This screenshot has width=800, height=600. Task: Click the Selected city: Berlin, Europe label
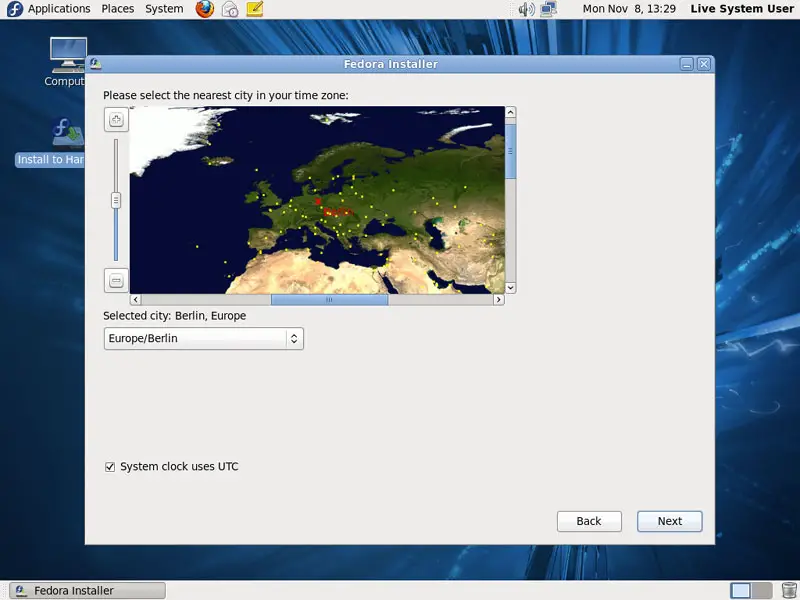(x=174, y=316)
